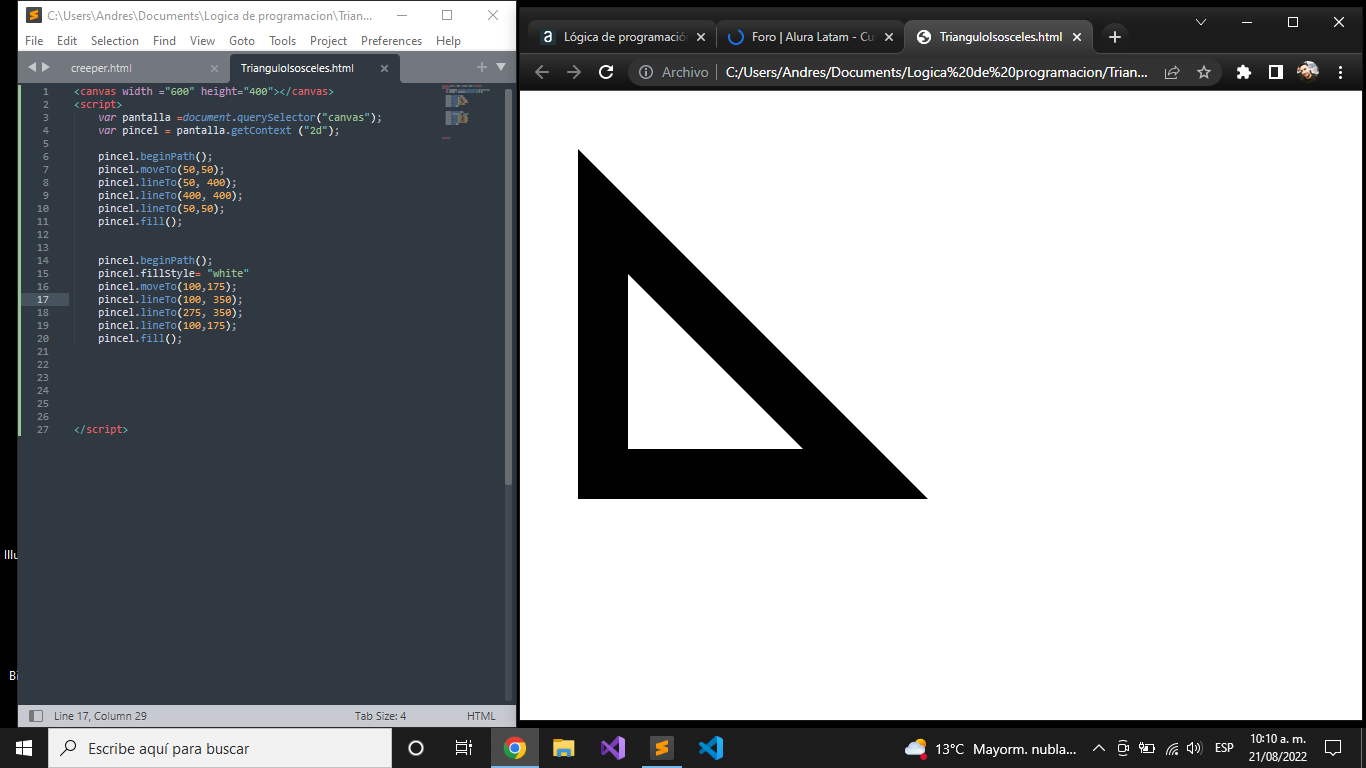The height and width of the screenshot is (768, 1366).
Task: Open Visual Studio Code from taskbar
Action: [711, 748]
